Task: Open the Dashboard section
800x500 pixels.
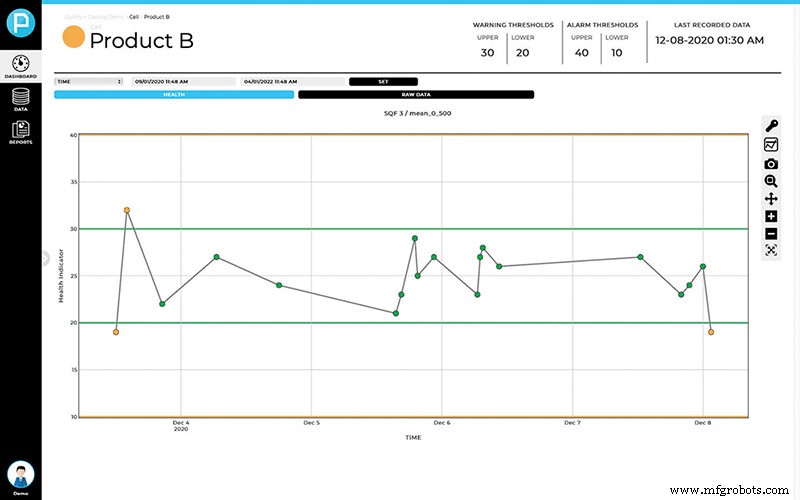Action: click(x=21, y=66)
